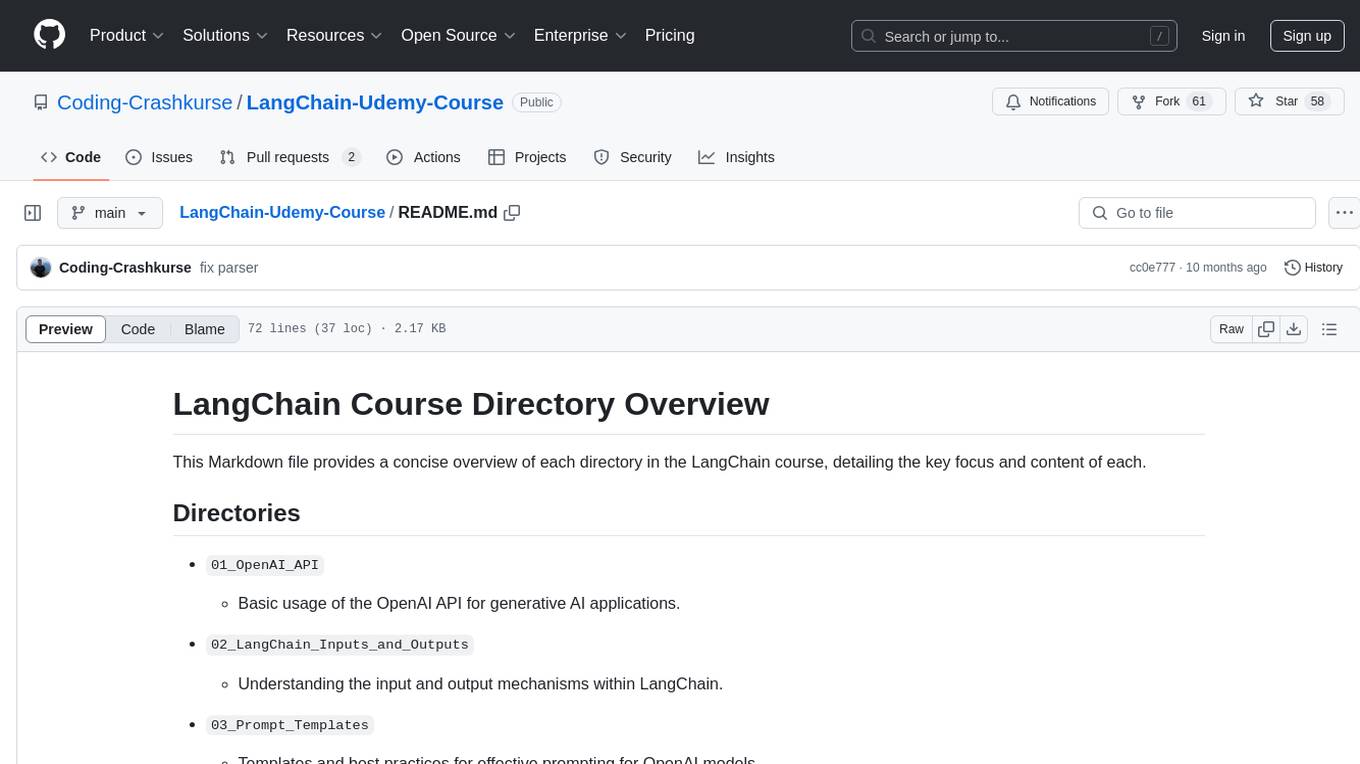The image size is (1360, 764).
Task: Select the Code view
Action: click(138, 329)
